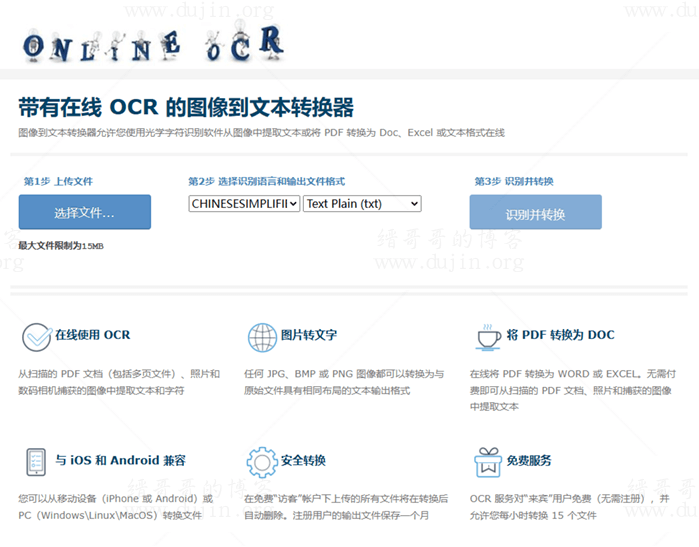
Task: Click the 免费服务 heading
Action: 529,460
